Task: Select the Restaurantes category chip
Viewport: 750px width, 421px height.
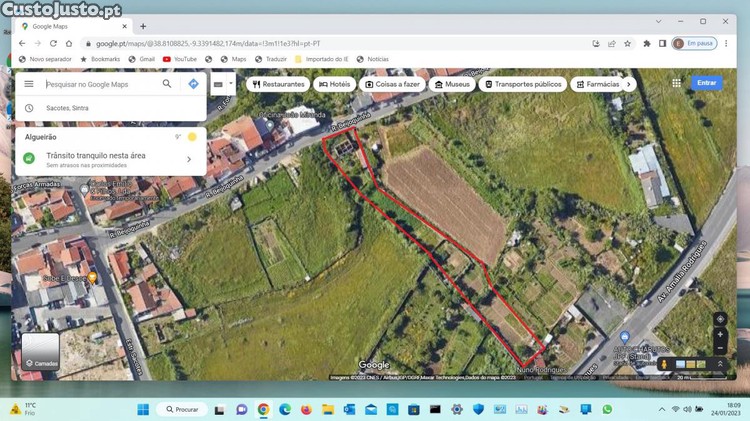Action: 279,85
